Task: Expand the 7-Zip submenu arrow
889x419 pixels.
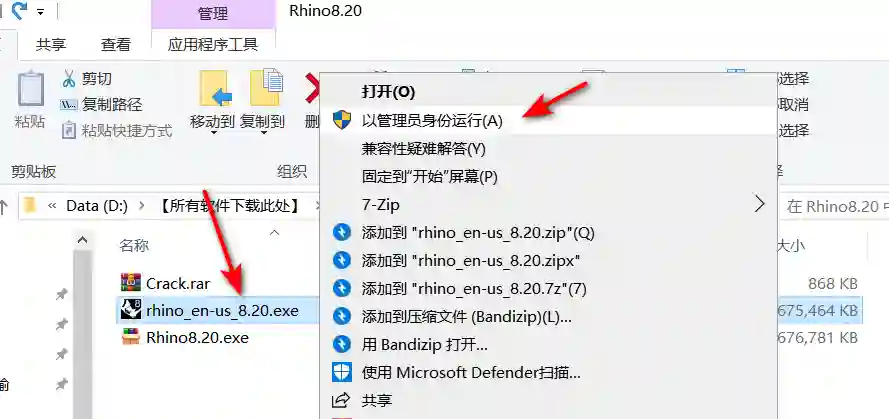Action: tap(759, 204)
